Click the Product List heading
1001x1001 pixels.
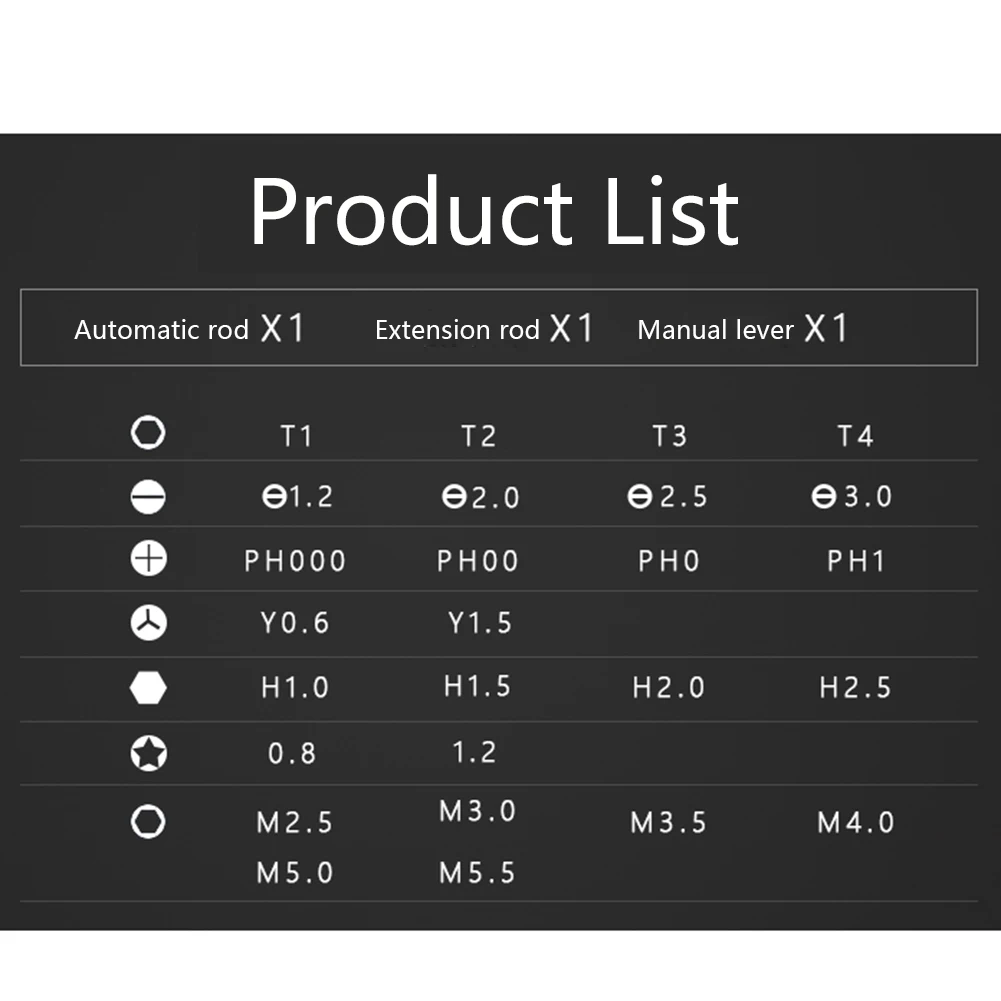point(495,211)
